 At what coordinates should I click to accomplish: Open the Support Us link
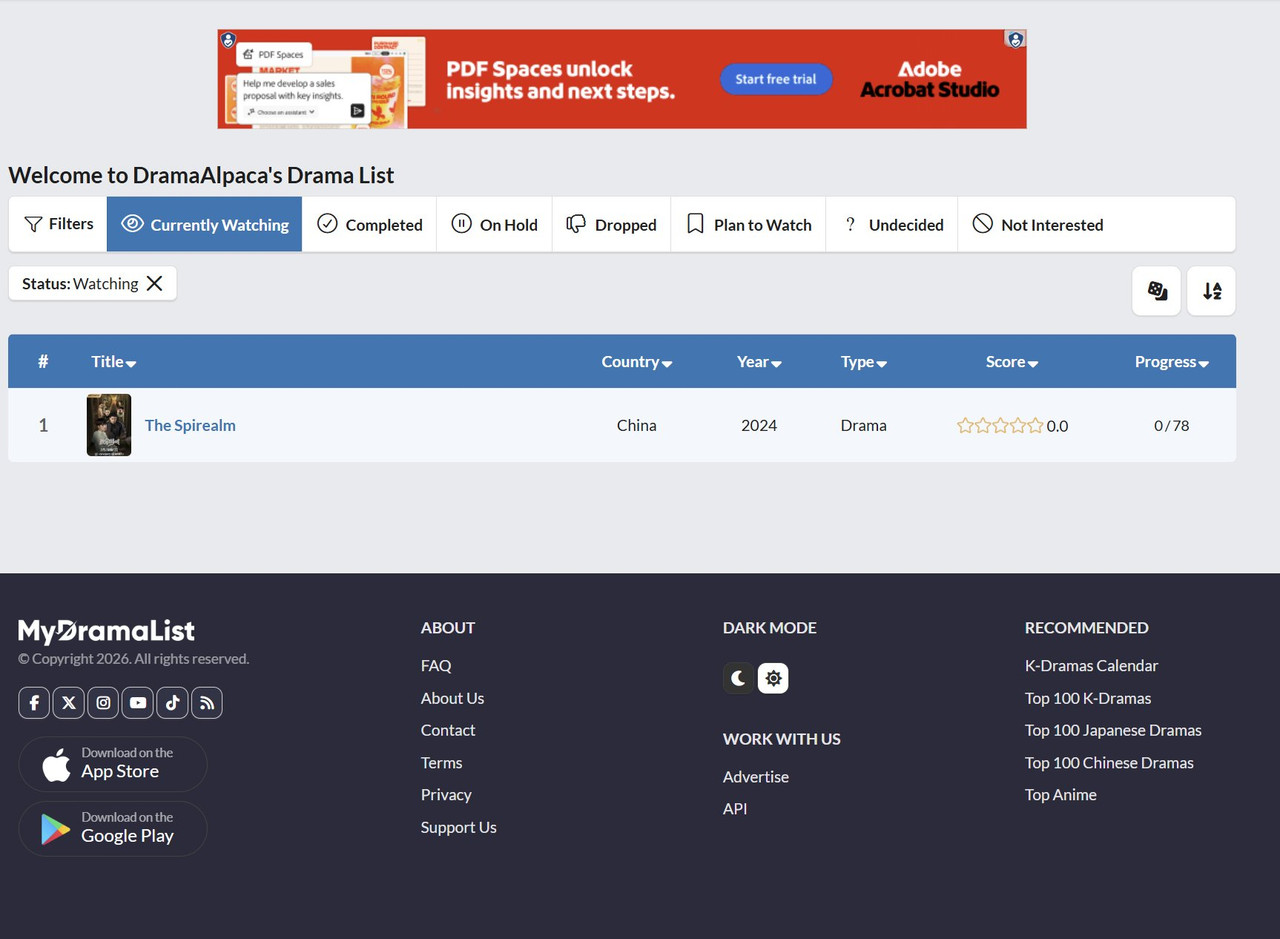click(458, 827)
